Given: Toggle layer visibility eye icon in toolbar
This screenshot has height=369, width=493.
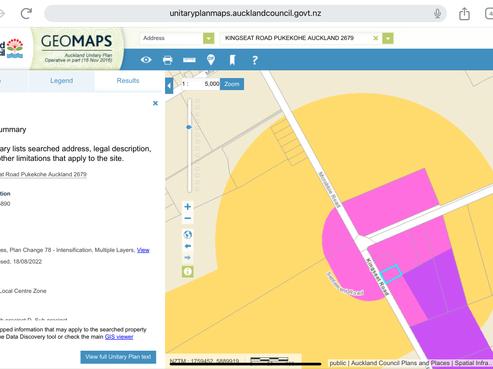Looking at the screenshot, I should (x=146, y=60).
